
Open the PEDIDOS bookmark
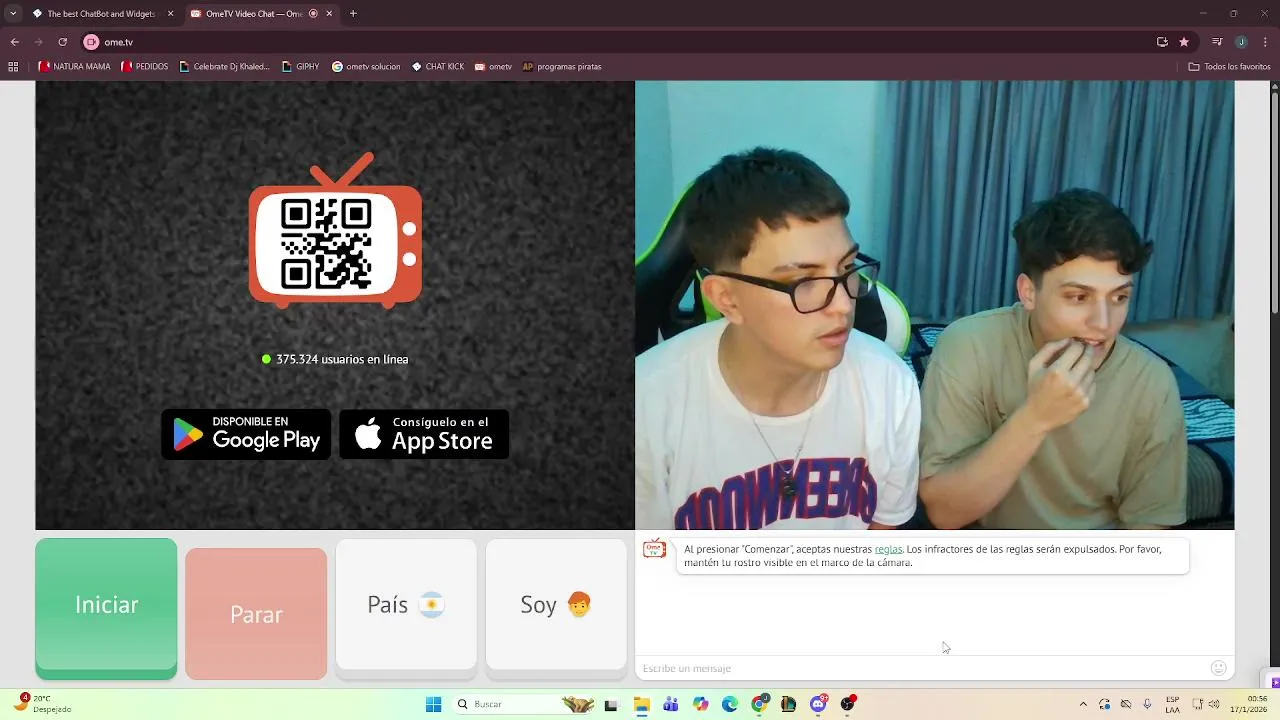145,67
